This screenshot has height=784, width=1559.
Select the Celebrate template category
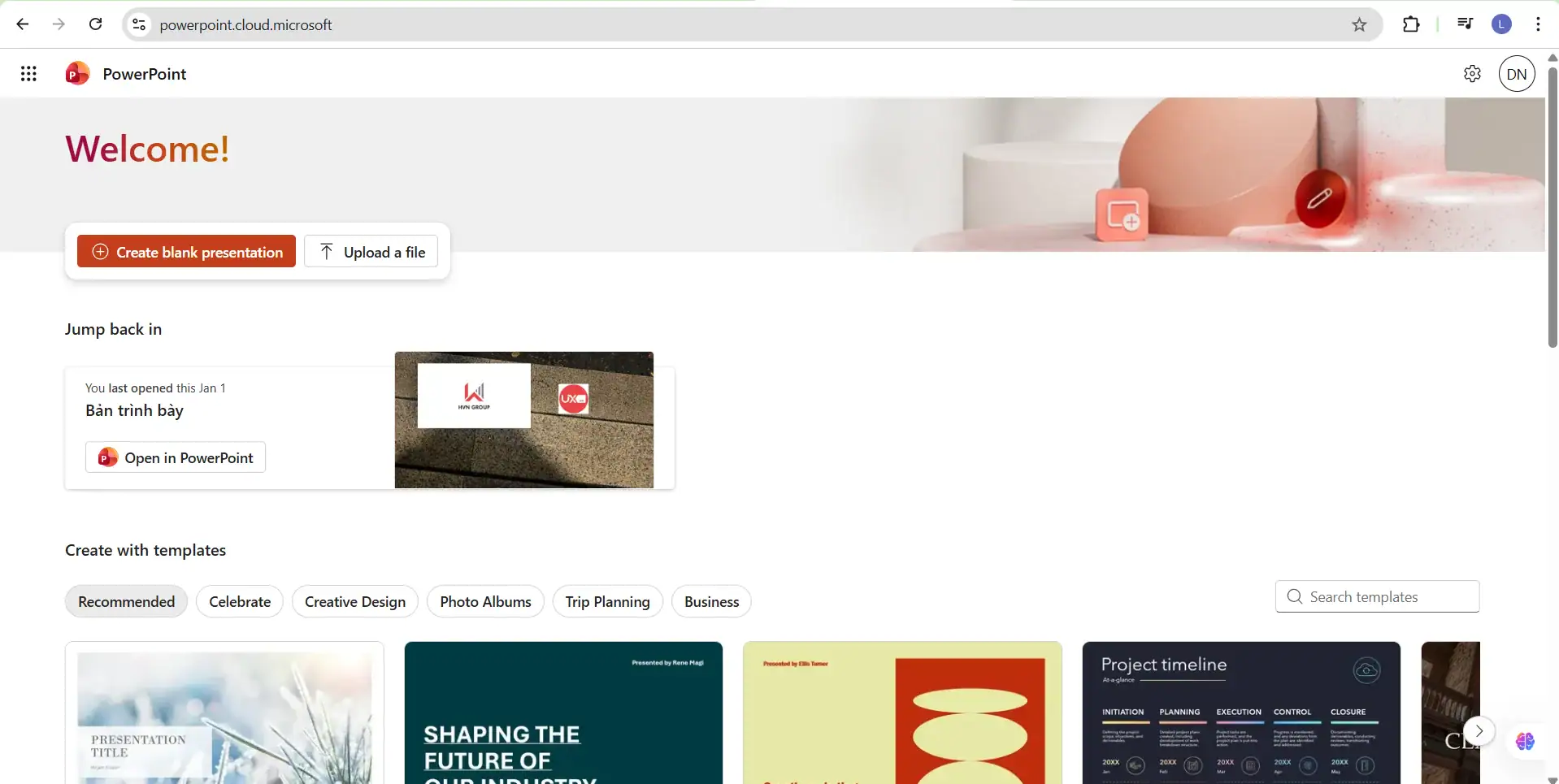pyautogui.click(x=240, y=601)
